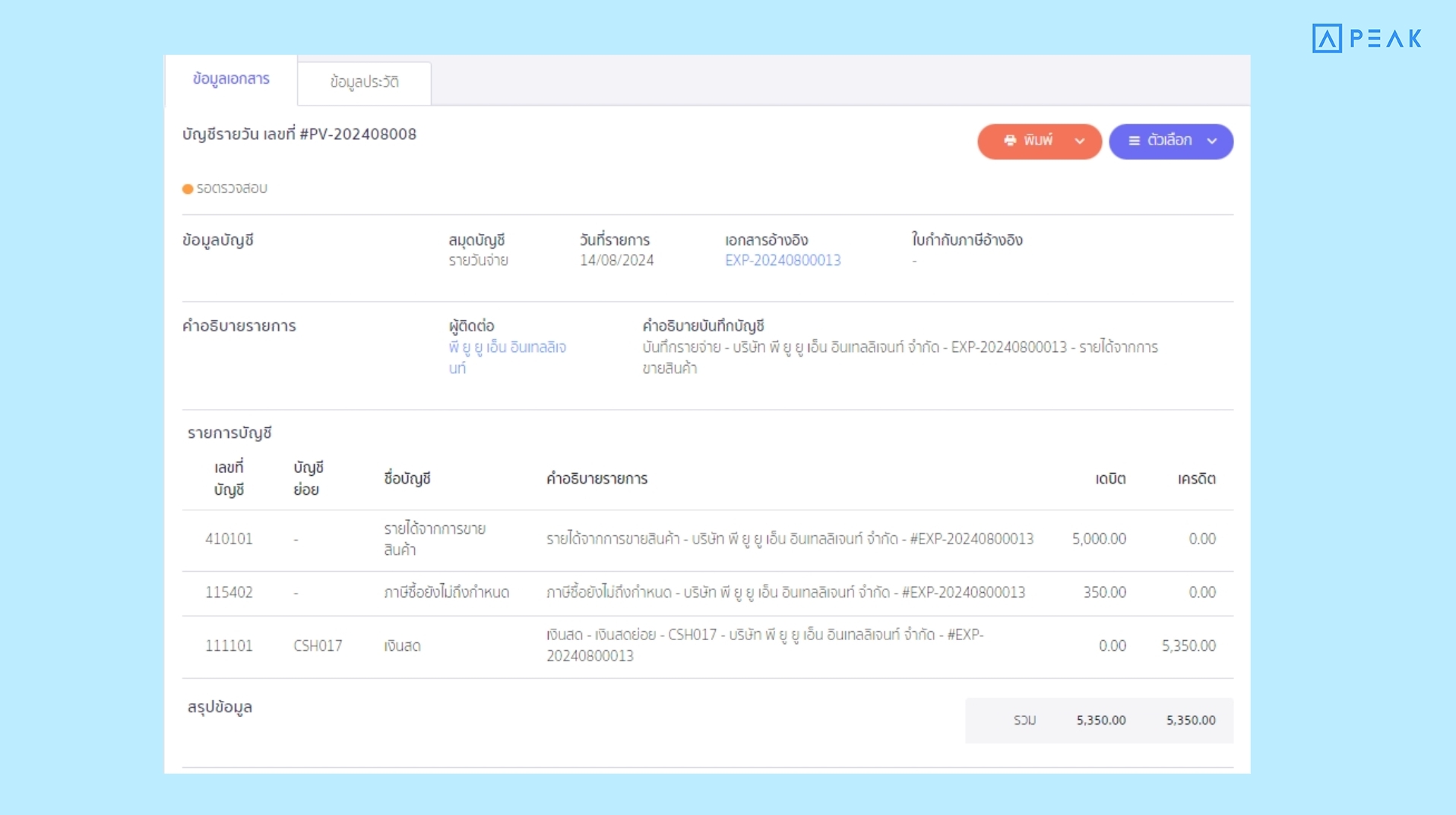
Task: Click account number 410101
Action: pyautogui.click(x=229, y=539)
